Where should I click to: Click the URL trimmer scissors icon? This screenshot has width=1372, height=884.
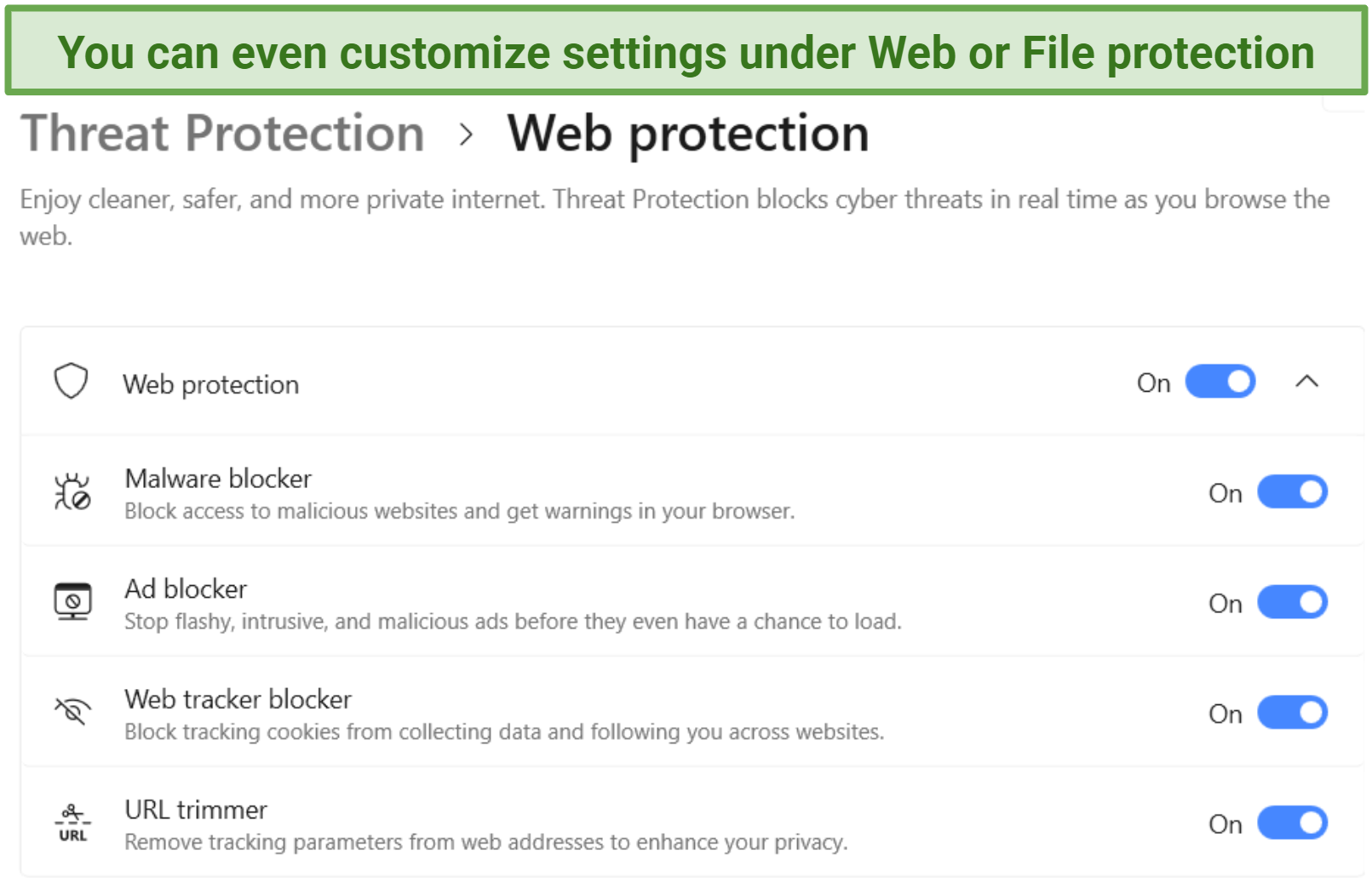tap(72, 823)
